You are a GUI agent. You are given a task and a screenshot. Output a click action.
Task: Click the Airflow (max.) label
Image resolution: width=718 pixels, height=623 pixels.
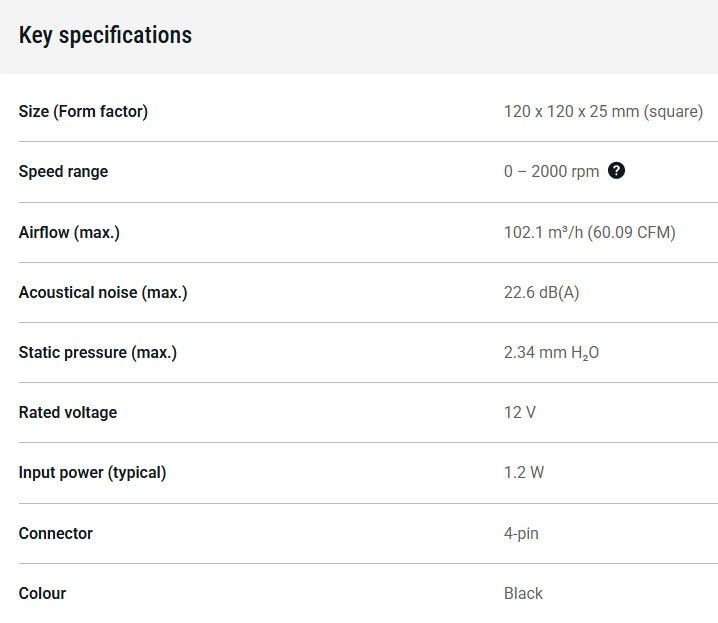point(69,232)
